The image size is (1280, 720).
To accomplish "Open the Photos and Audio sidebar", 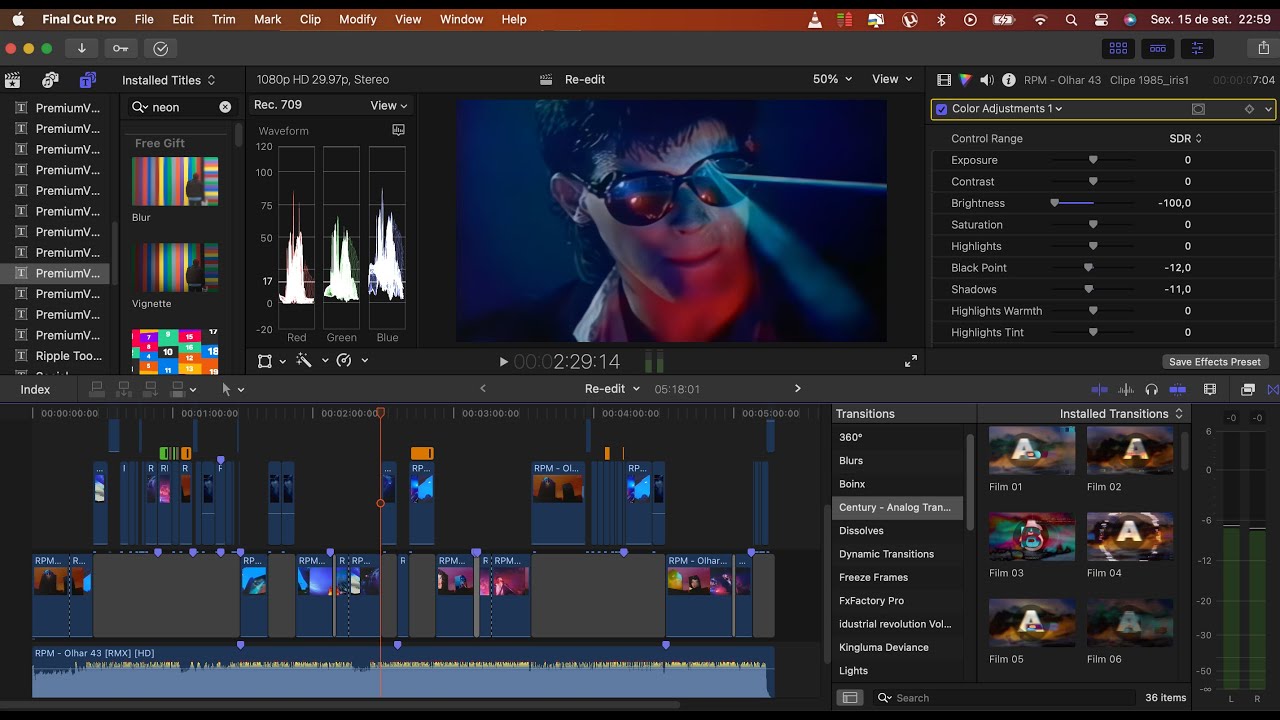I will [50, 80].
